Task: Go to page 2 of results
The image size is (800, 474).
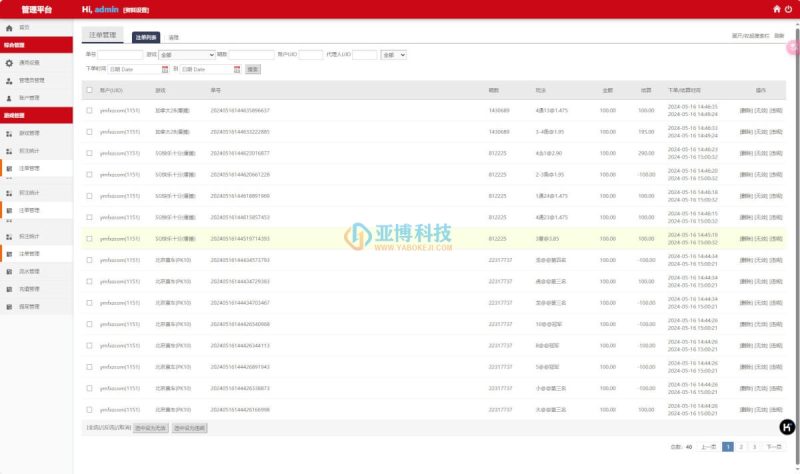Action: 741,446
